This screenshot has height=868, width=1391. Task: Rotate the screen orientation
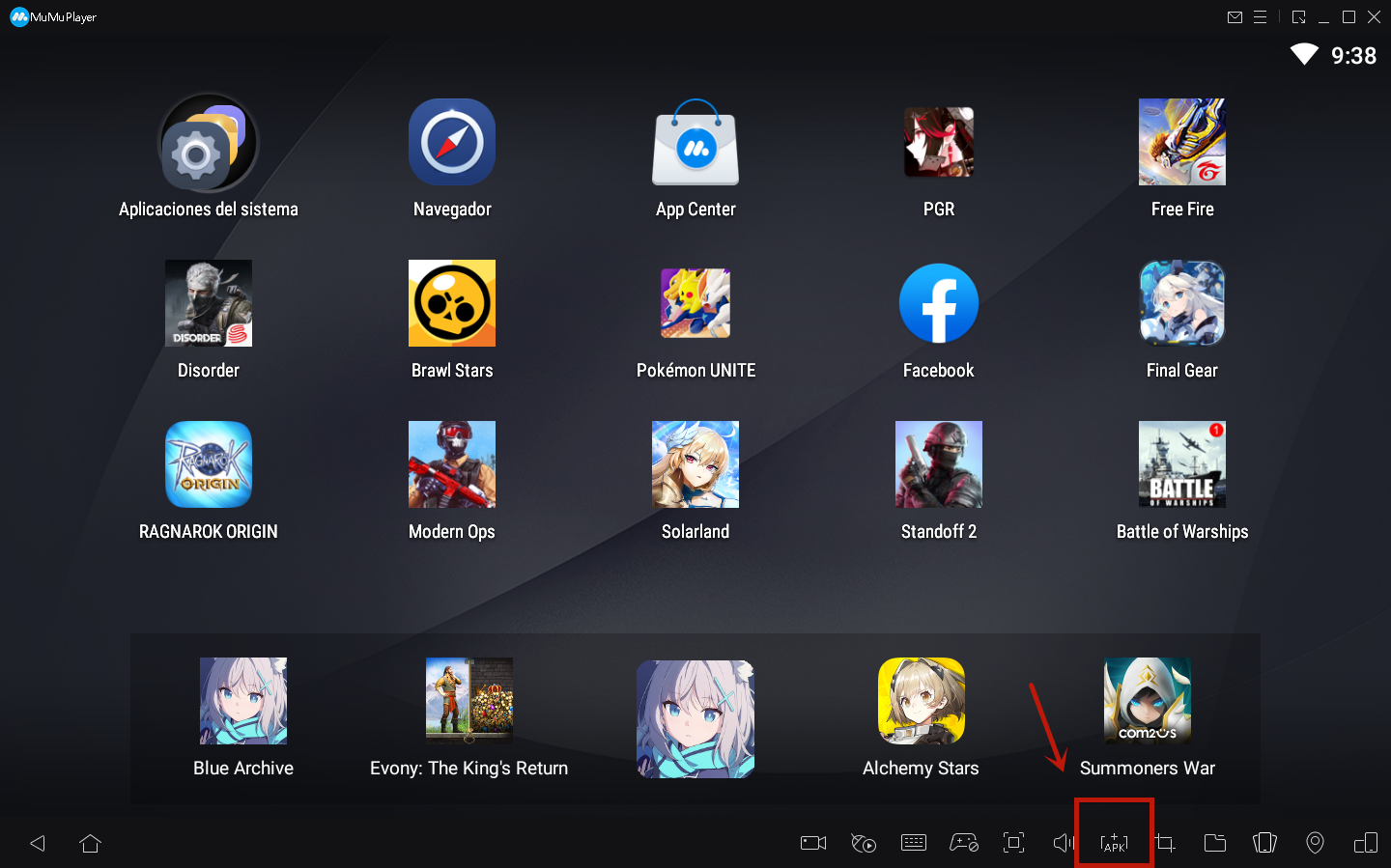(1265, 843)
